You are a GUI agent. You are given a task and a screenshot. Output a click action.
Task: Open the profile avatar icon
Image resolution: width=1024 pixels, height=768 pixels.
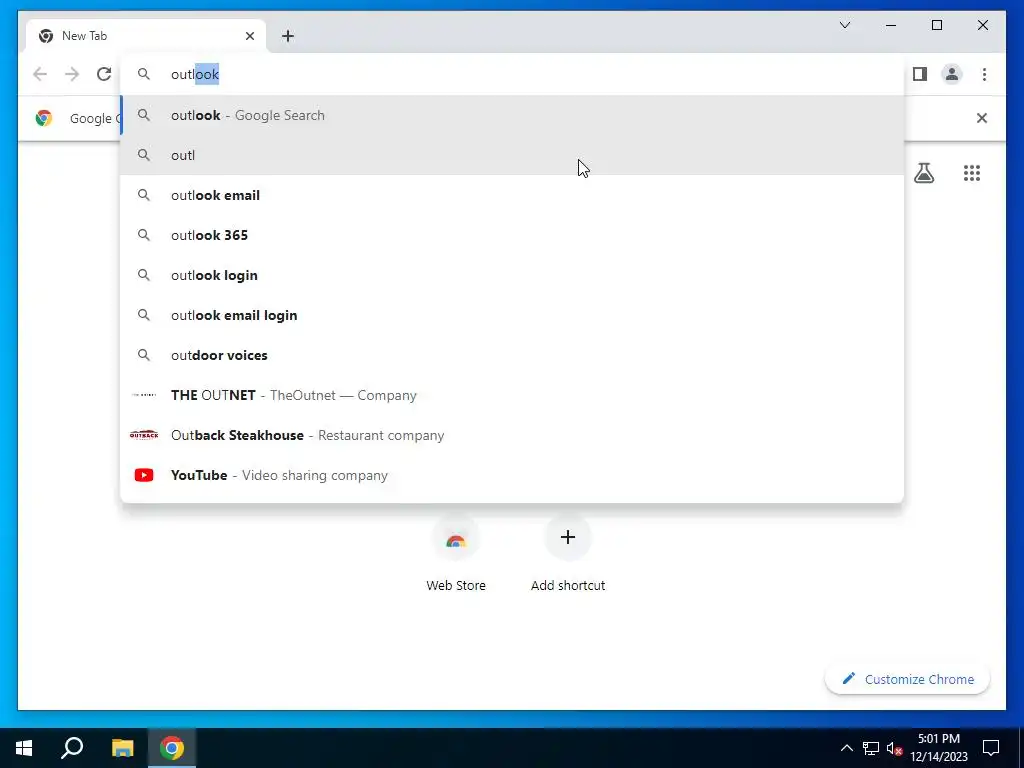click(x=952, y=74)
